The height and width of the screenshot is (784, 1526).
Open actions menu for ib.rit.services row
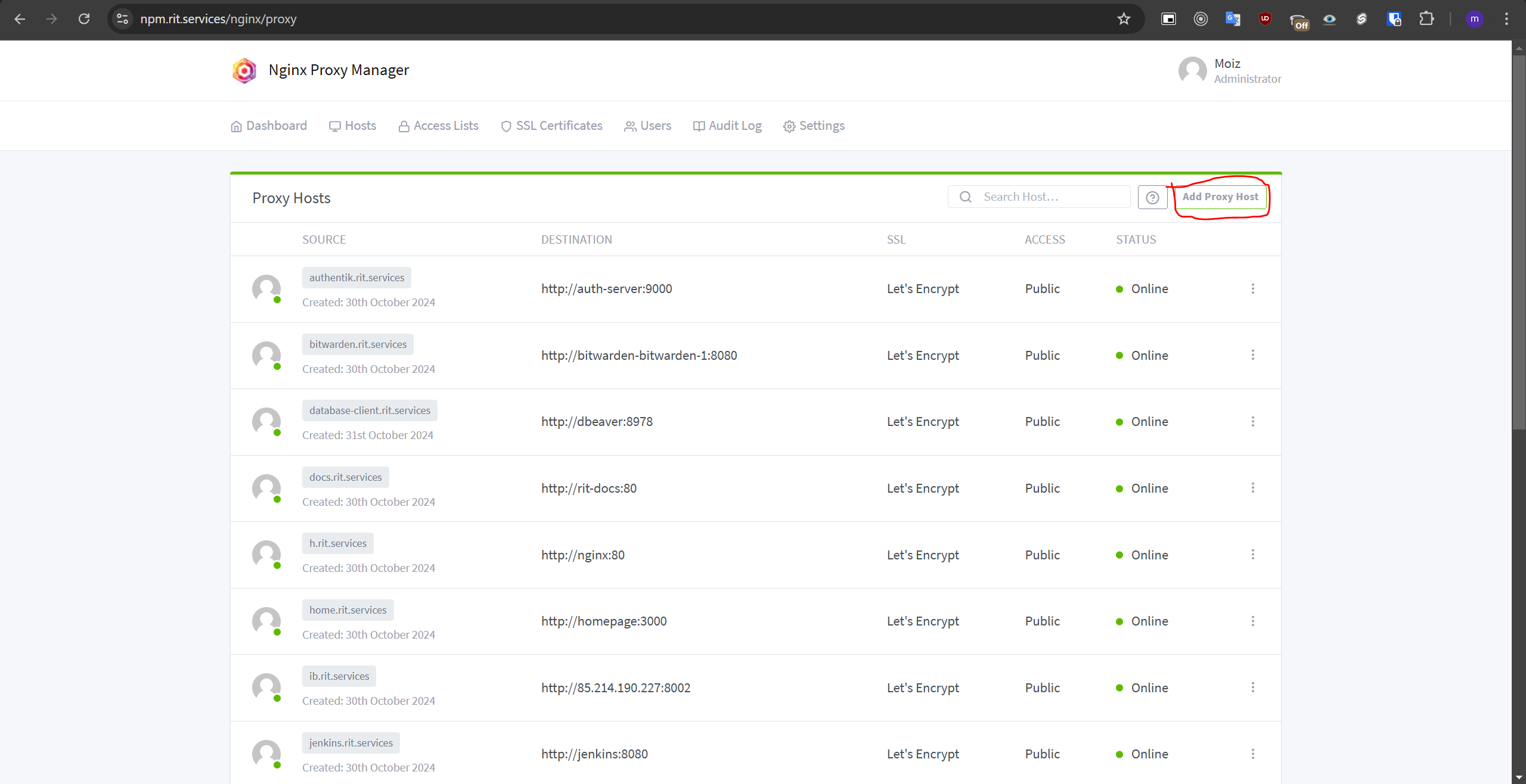point(1252,688)
